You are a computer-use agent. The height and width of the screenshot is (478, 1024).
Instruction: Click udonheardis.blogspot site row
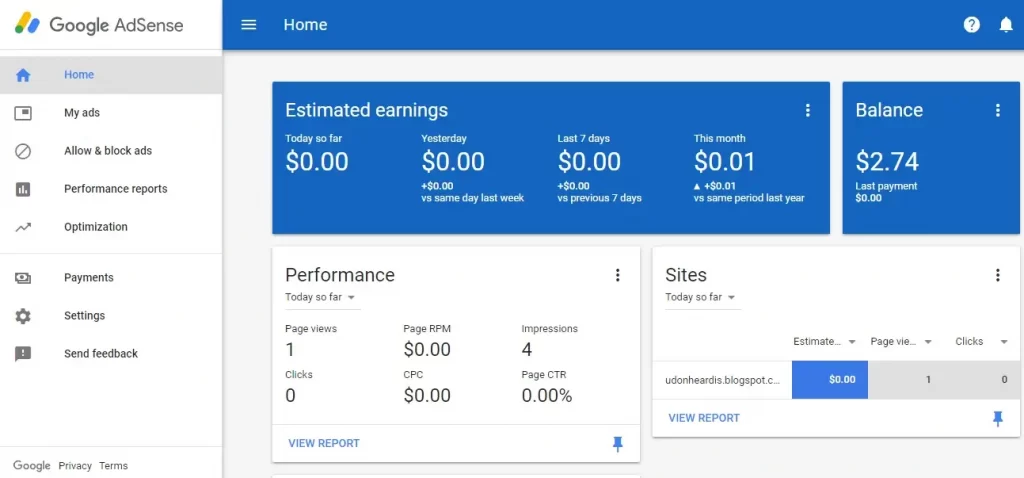point(836,379)
